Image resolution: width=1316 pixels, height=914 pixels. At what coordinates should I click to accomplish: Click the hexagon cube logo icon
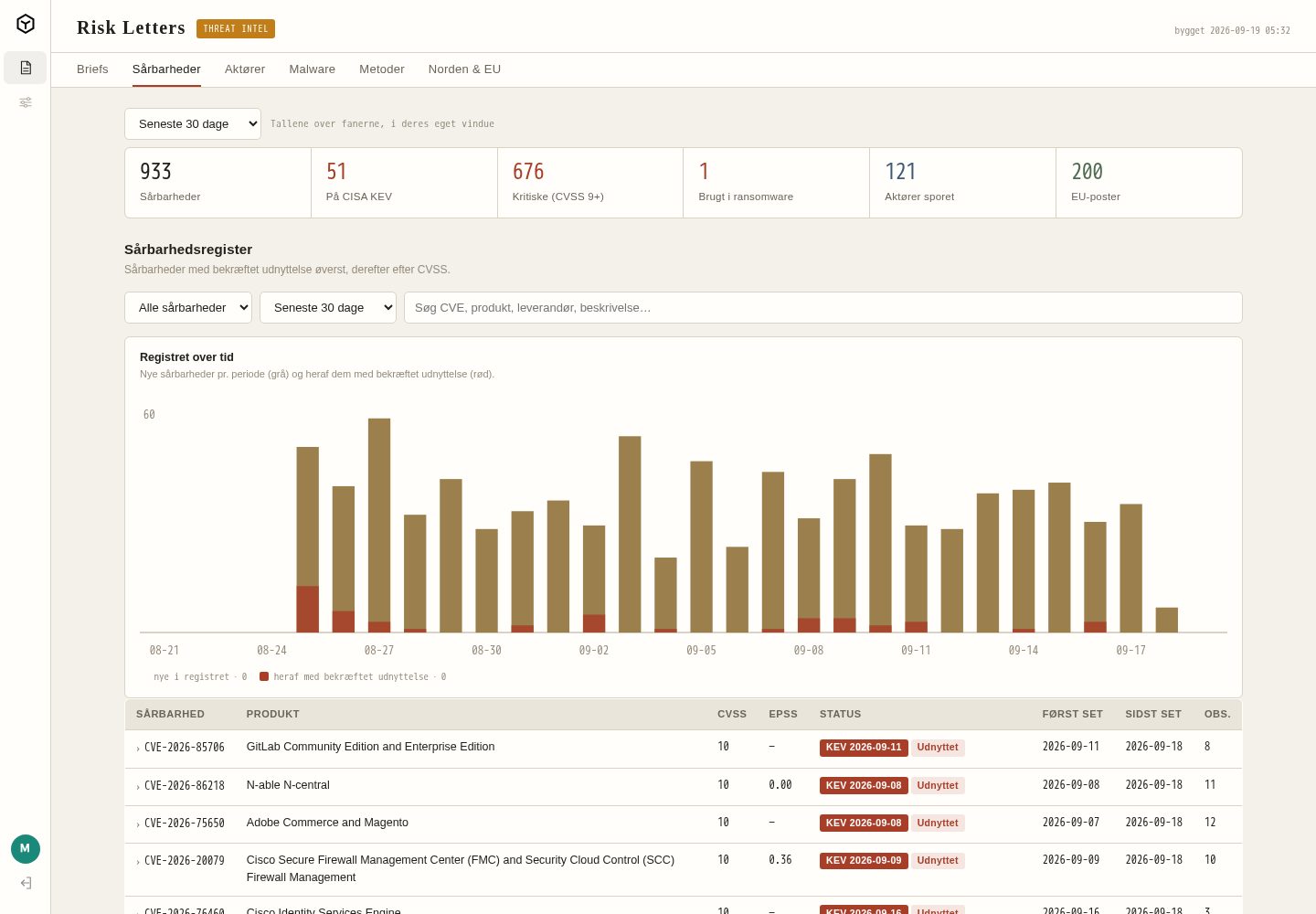click(26, 24)
